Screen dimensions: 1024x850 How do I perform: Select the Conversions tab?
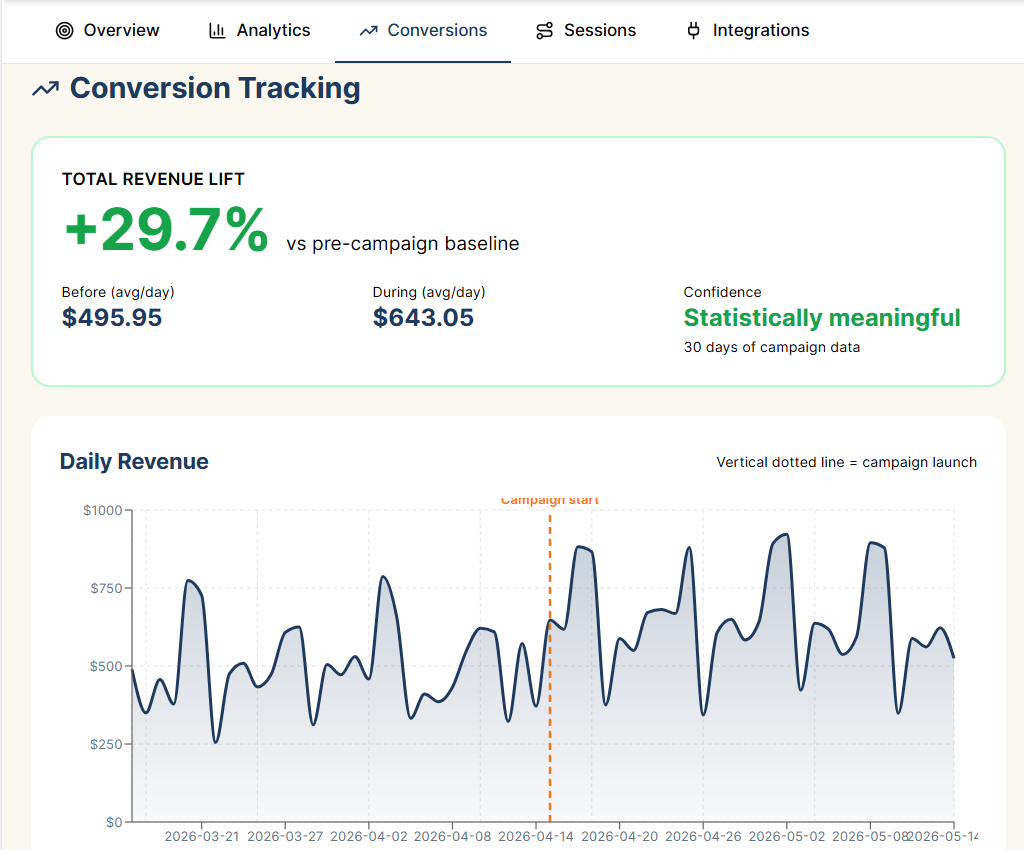tap(423, 31)
